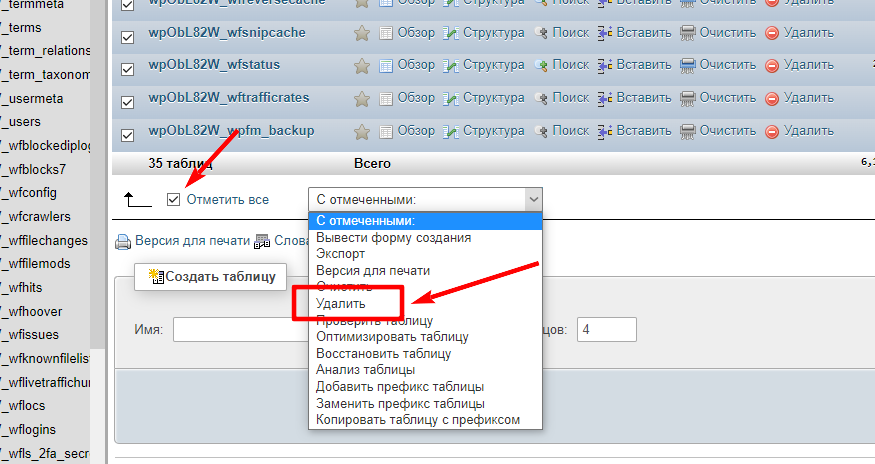Click Обзор icon in wpObL82W_wfsnipcache row
This screenshot has height=464, width=875.
387,33
